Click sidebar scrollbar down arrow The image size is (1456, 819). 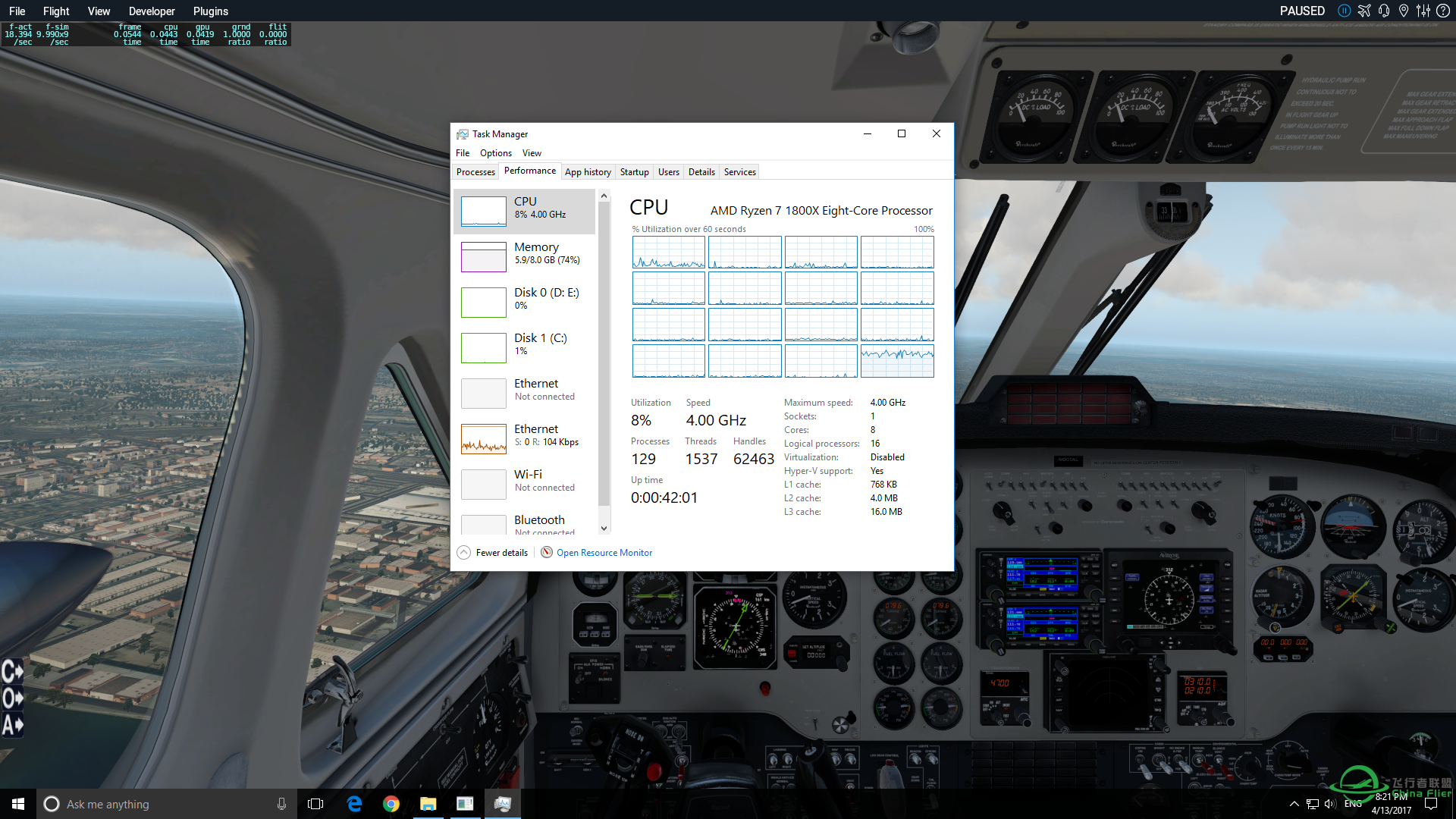click(x=604, y=529)
